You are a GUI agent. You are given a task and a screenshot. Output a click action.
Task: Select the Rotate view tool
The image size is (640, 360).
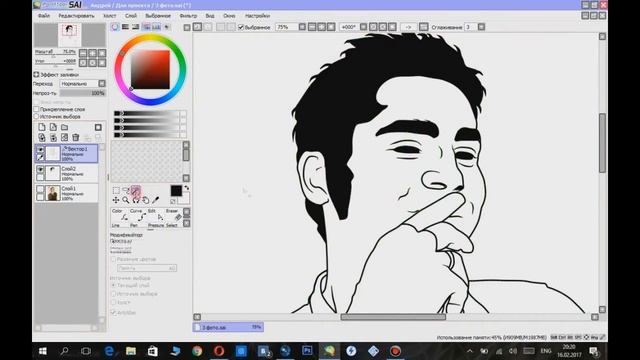(x=136, y=200)
